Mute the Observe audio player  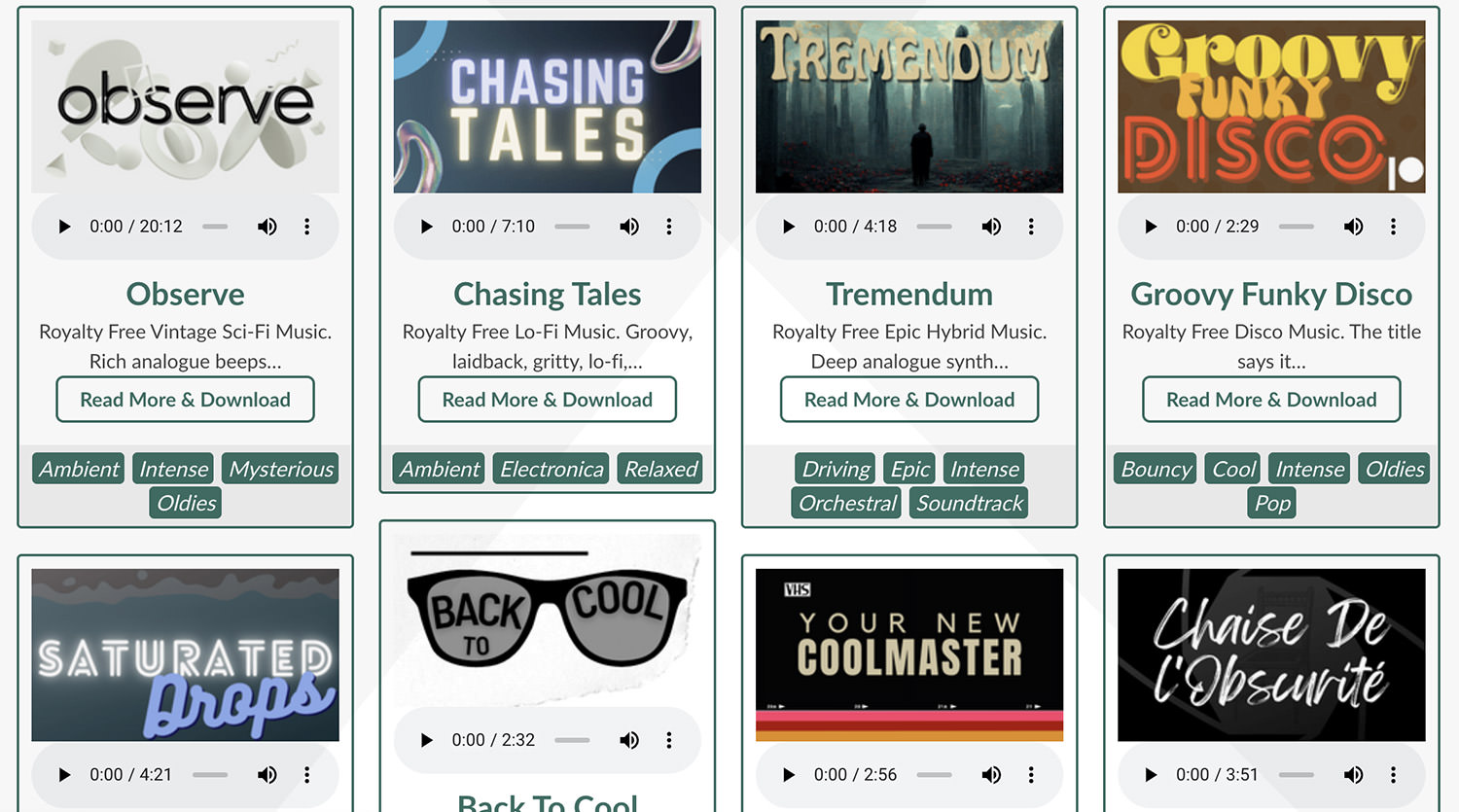(267, 227)
